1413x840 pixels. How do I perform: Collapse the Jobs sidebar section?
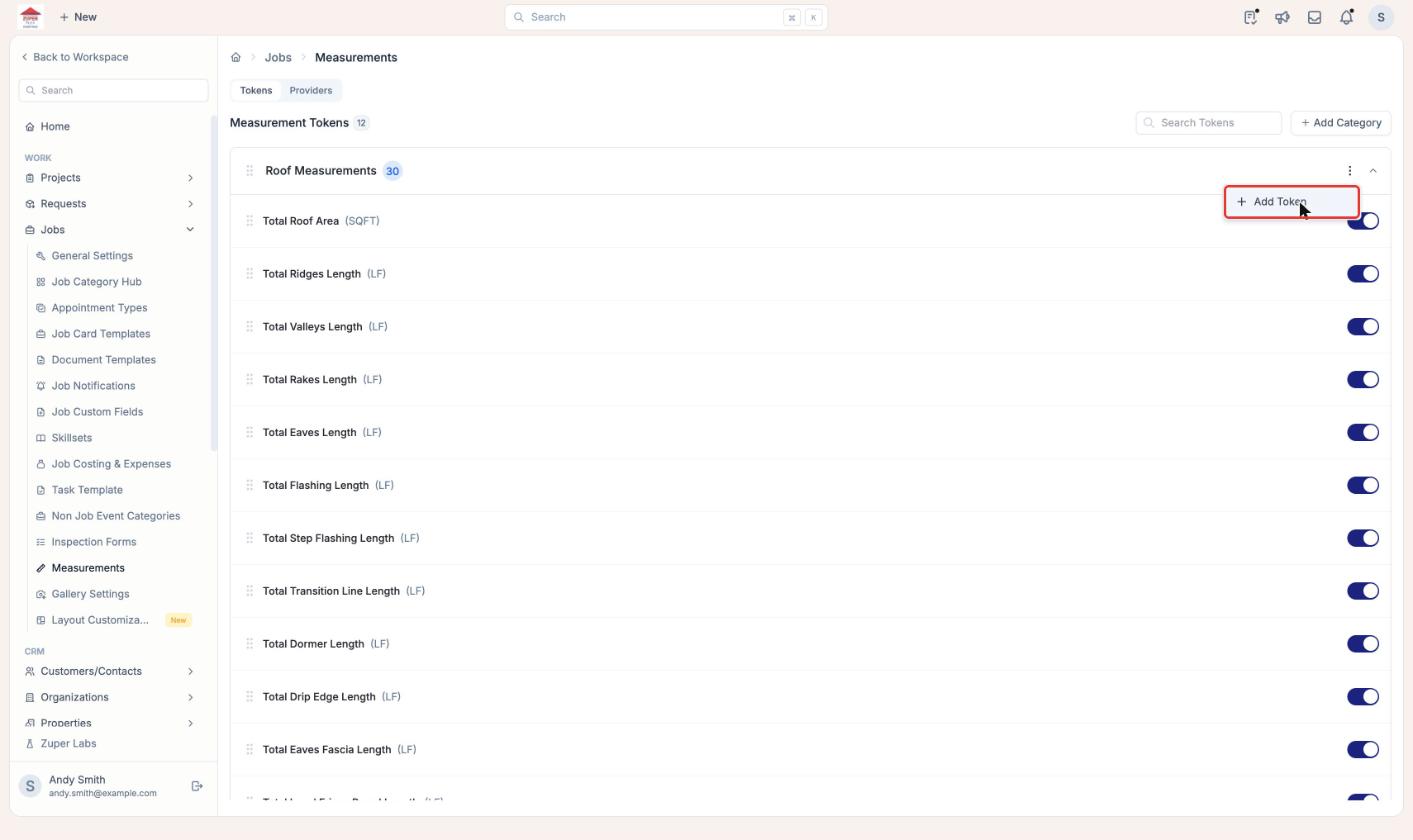[x=190, y=230]
